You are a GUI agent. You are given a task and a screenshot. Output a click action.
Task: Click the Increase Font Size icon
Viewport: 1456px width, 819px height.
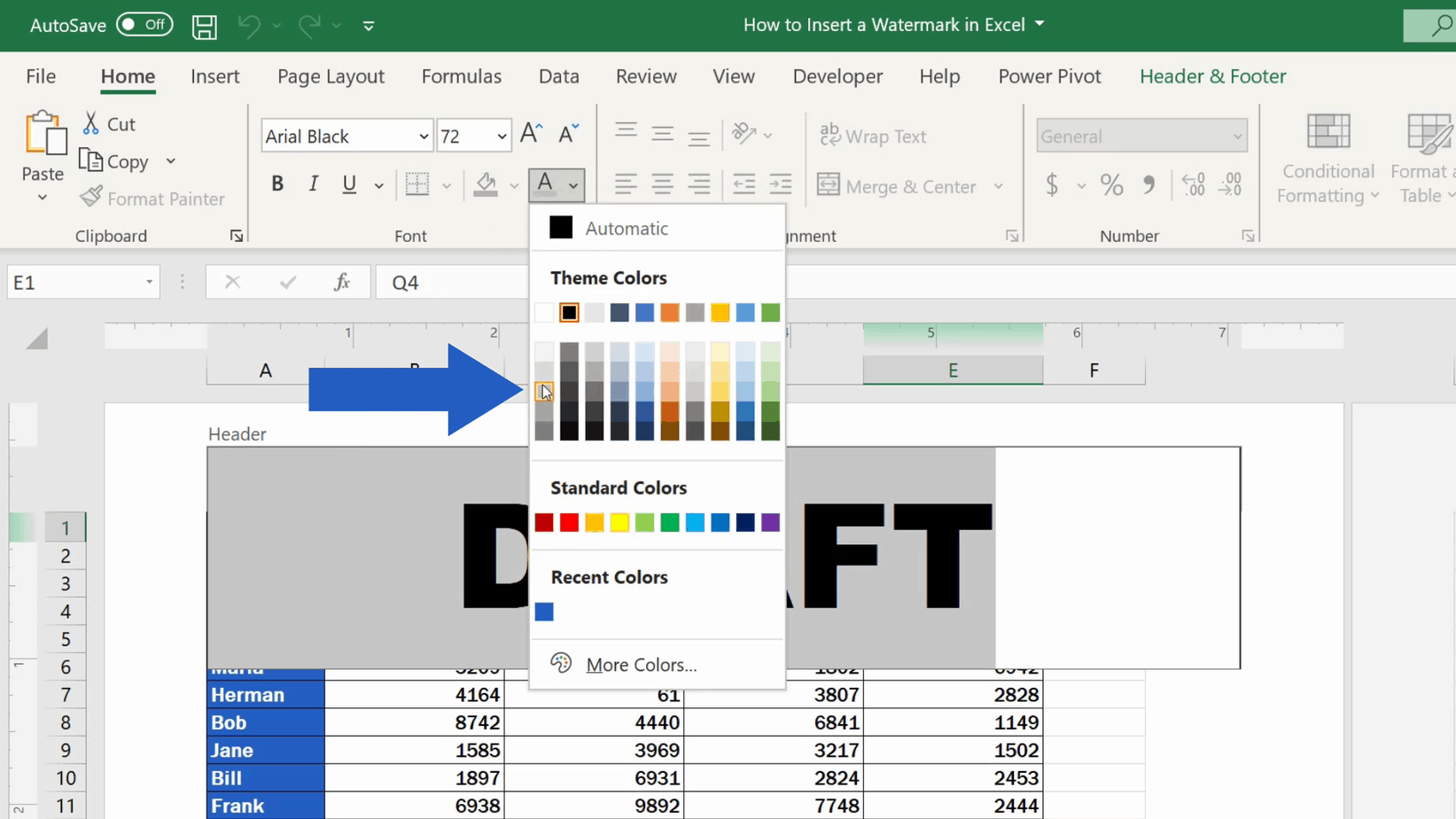(x=531, y=135)
